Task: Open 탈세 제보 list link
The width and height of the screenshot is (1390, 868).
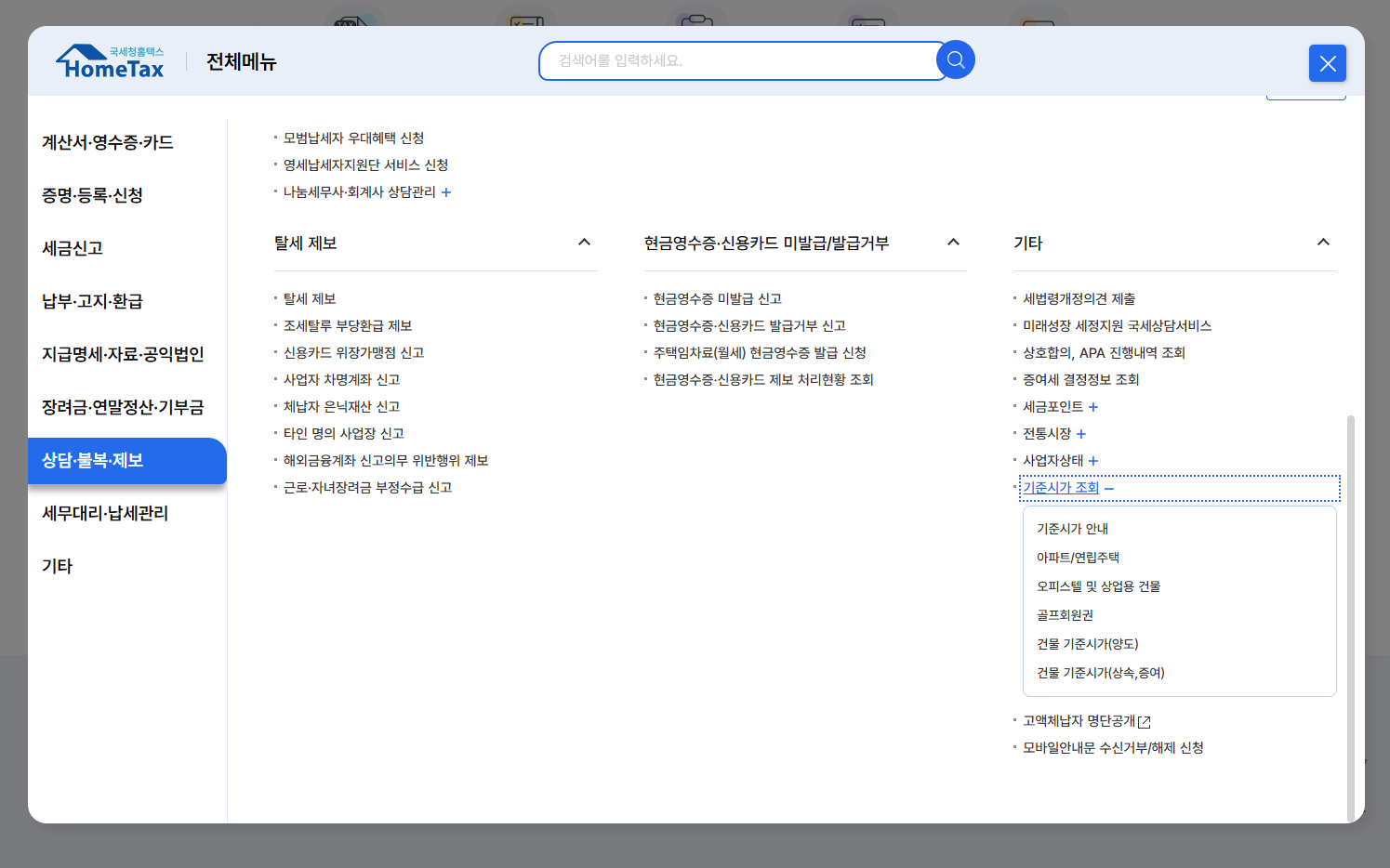Action: [310, 299]
